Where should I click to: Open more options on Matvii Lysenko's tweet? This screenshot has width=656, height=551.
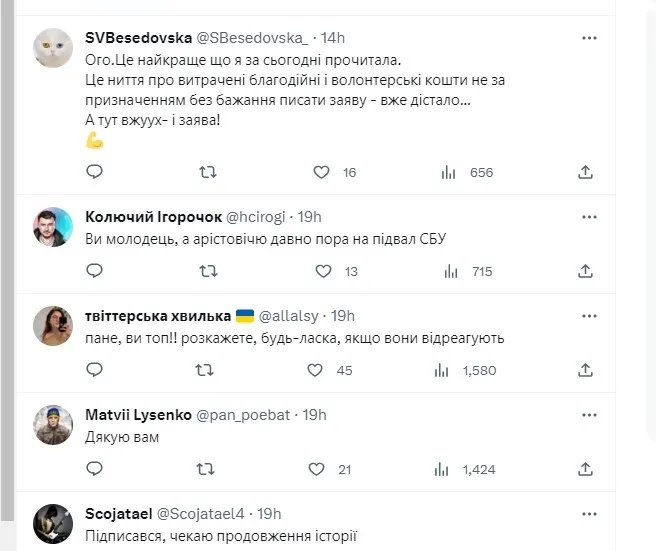click(x=590, y=414)
